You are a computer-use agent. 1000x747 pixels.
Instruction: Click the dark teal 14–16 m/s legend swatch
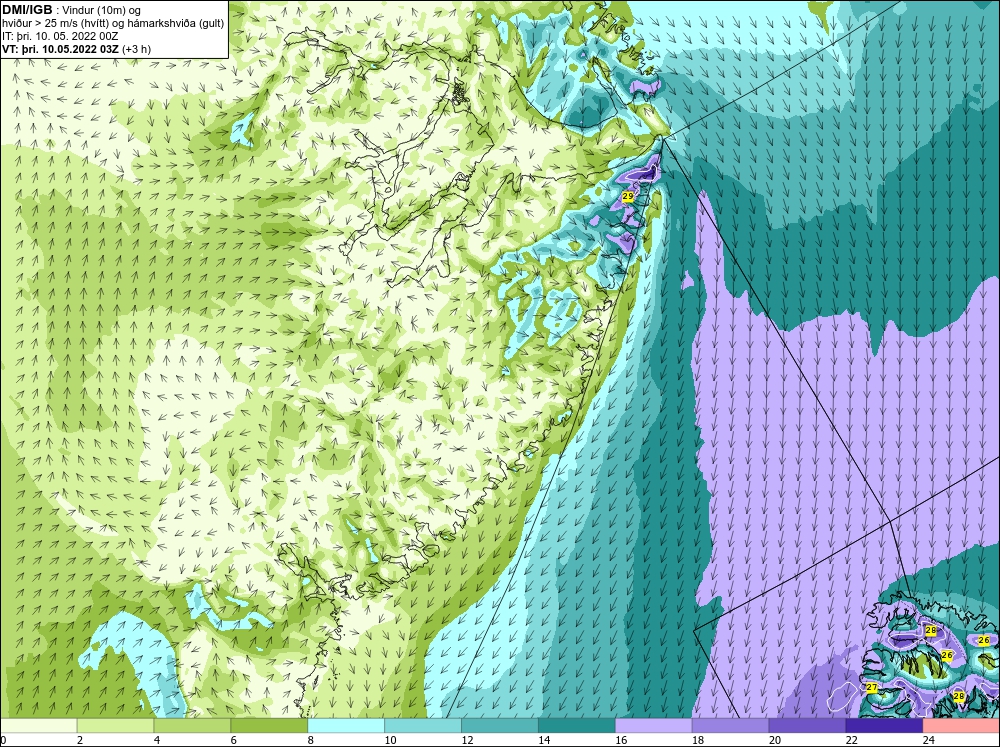[577, 725]
